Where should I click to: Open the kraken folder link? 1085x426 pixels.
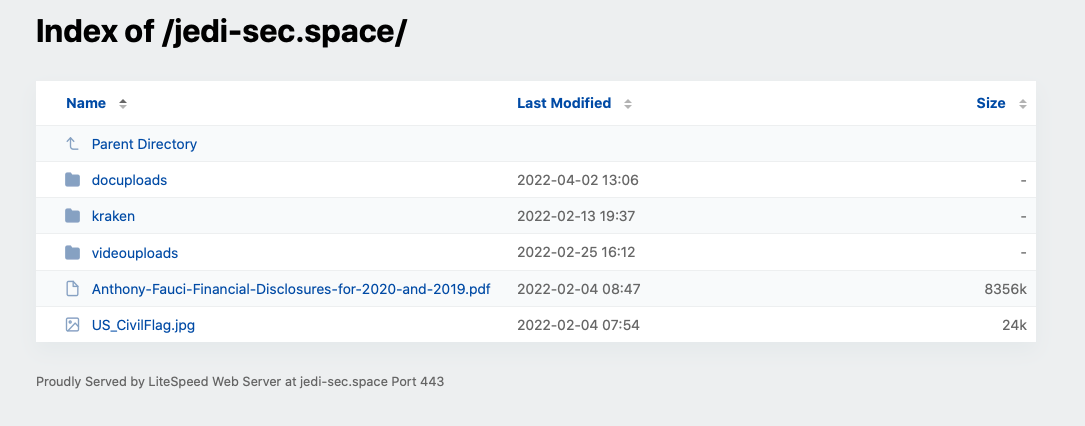(x=113, y=216)
